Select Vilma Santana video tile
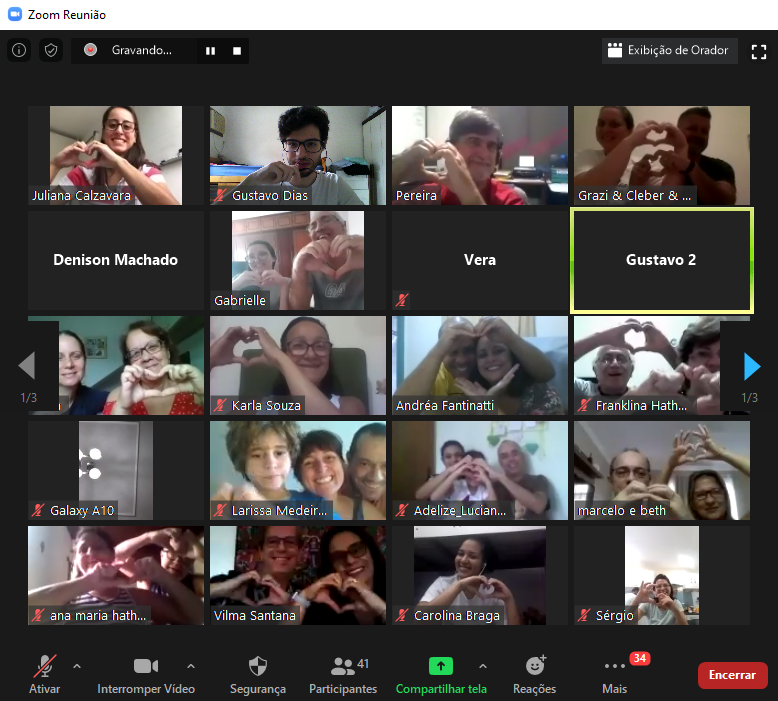 click(298, 575)
